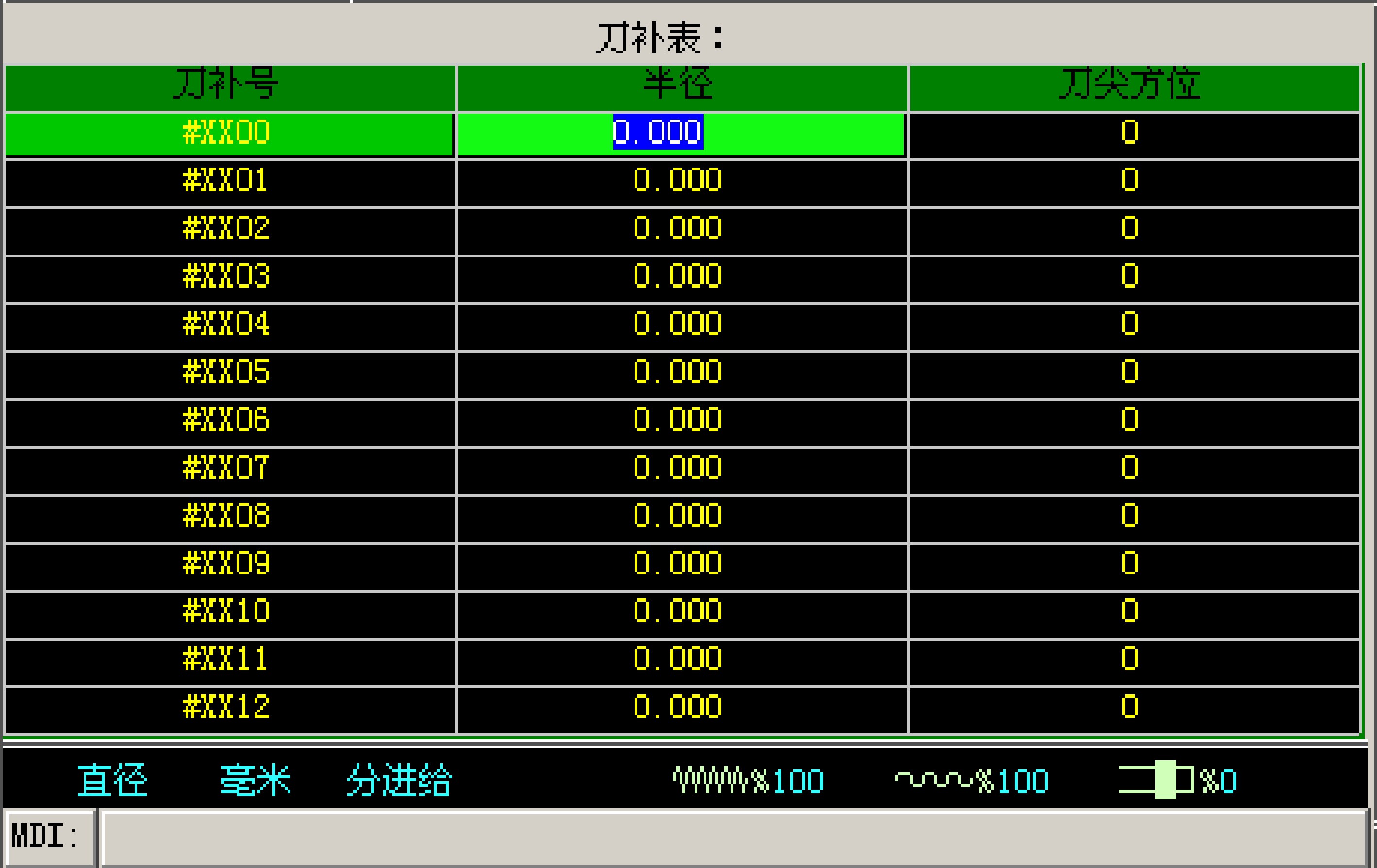
Task: Click radius value in row #XX01
Action: click(x=681, y=183)
